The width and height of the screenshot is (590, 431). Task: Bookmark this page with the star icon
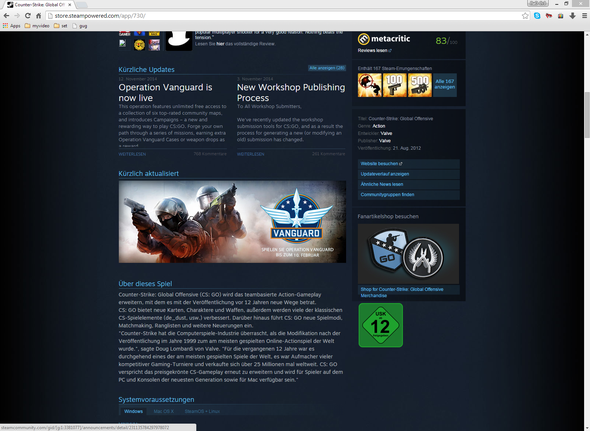pyautogui.click(x=525, y=16)
